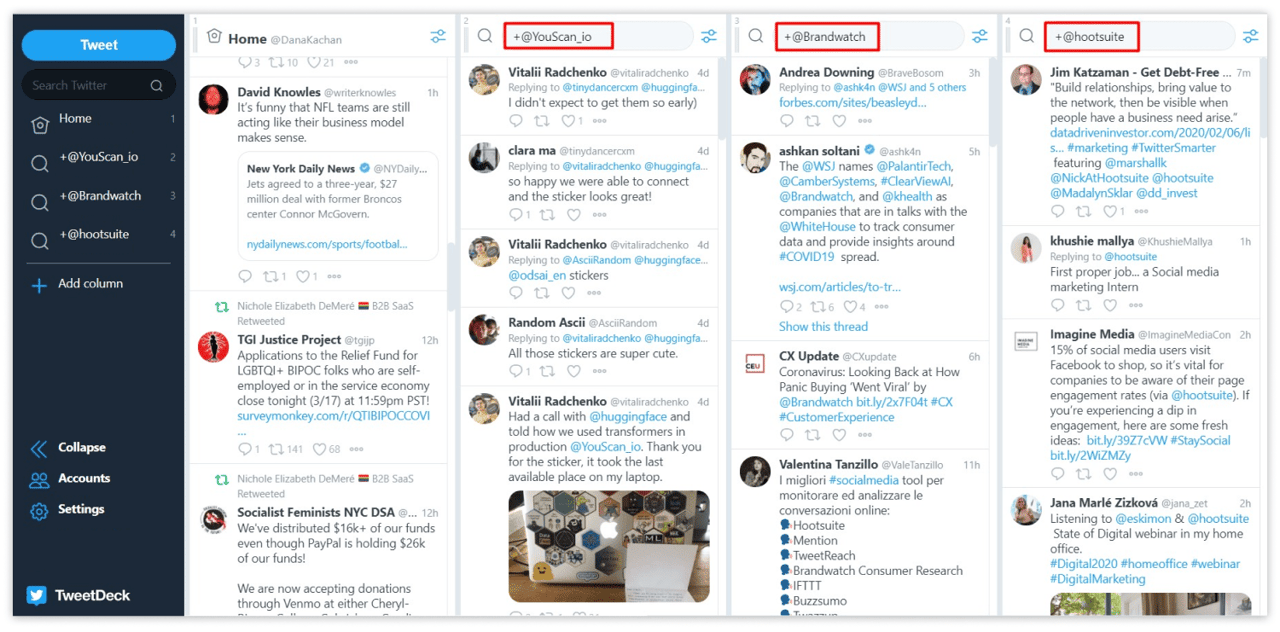Screen dimensions: 1280x632
Task: Open filter options for the Home column
Action: [x=438, y=35]
